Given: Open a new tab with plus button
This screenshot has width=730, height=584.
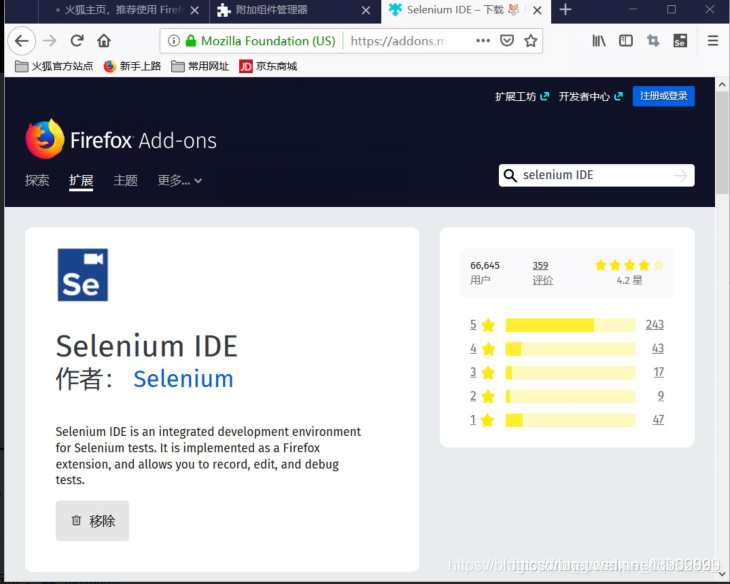Looking at the screenshot, I should 565,10.
